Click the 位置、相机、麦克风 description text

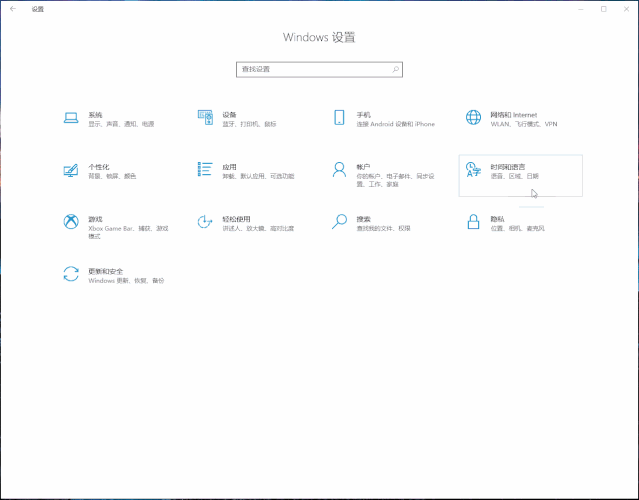point(518,229)
